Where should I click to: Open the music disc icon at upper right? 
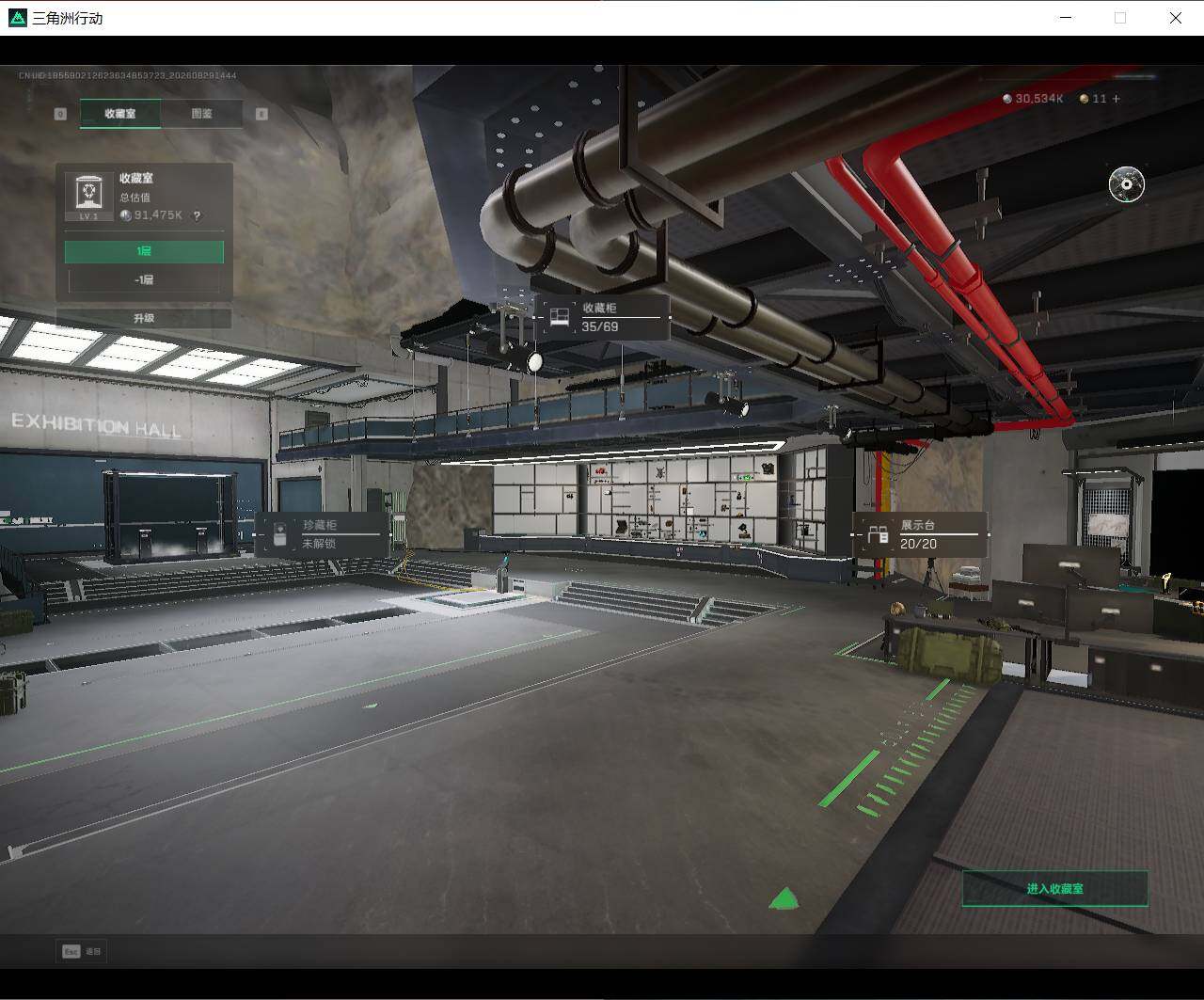1126,184
